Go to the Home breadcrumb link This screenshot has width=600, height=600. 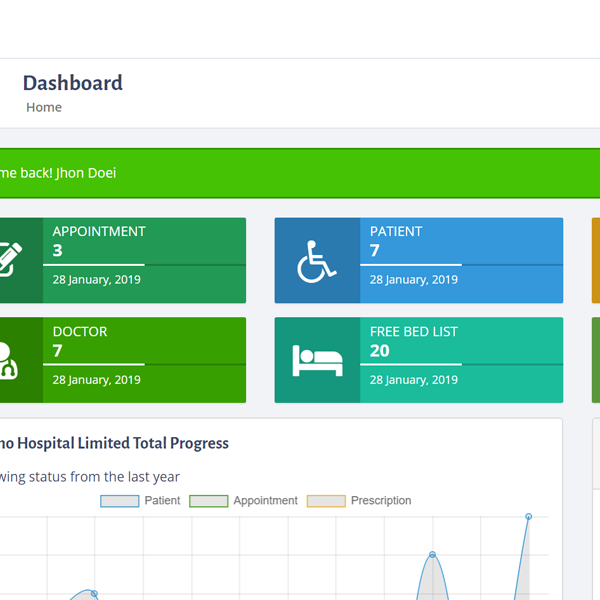44,108
